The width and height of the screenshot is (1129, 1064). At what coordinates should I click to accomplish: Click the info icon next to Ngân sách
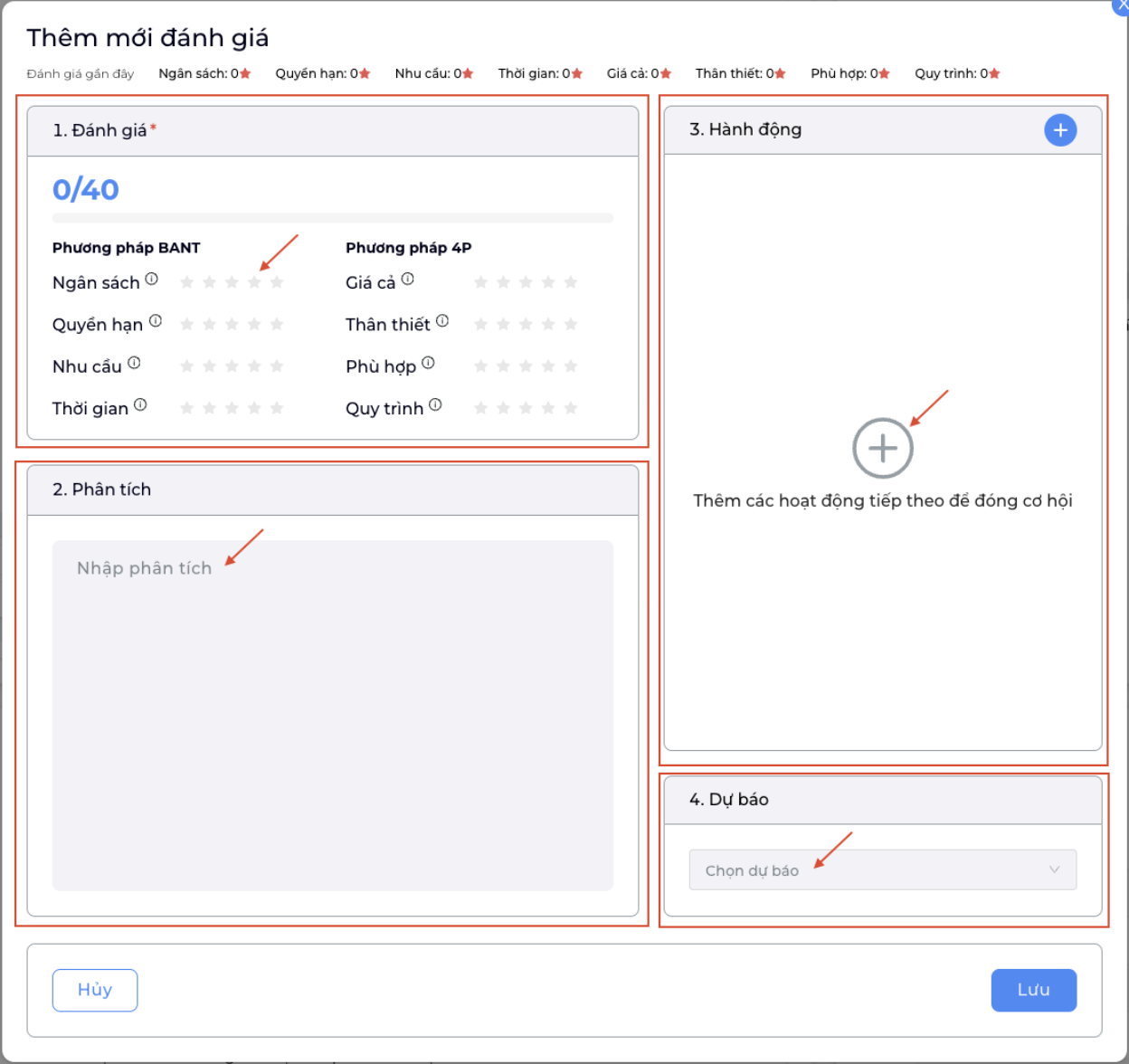click(x=152, y=280)
